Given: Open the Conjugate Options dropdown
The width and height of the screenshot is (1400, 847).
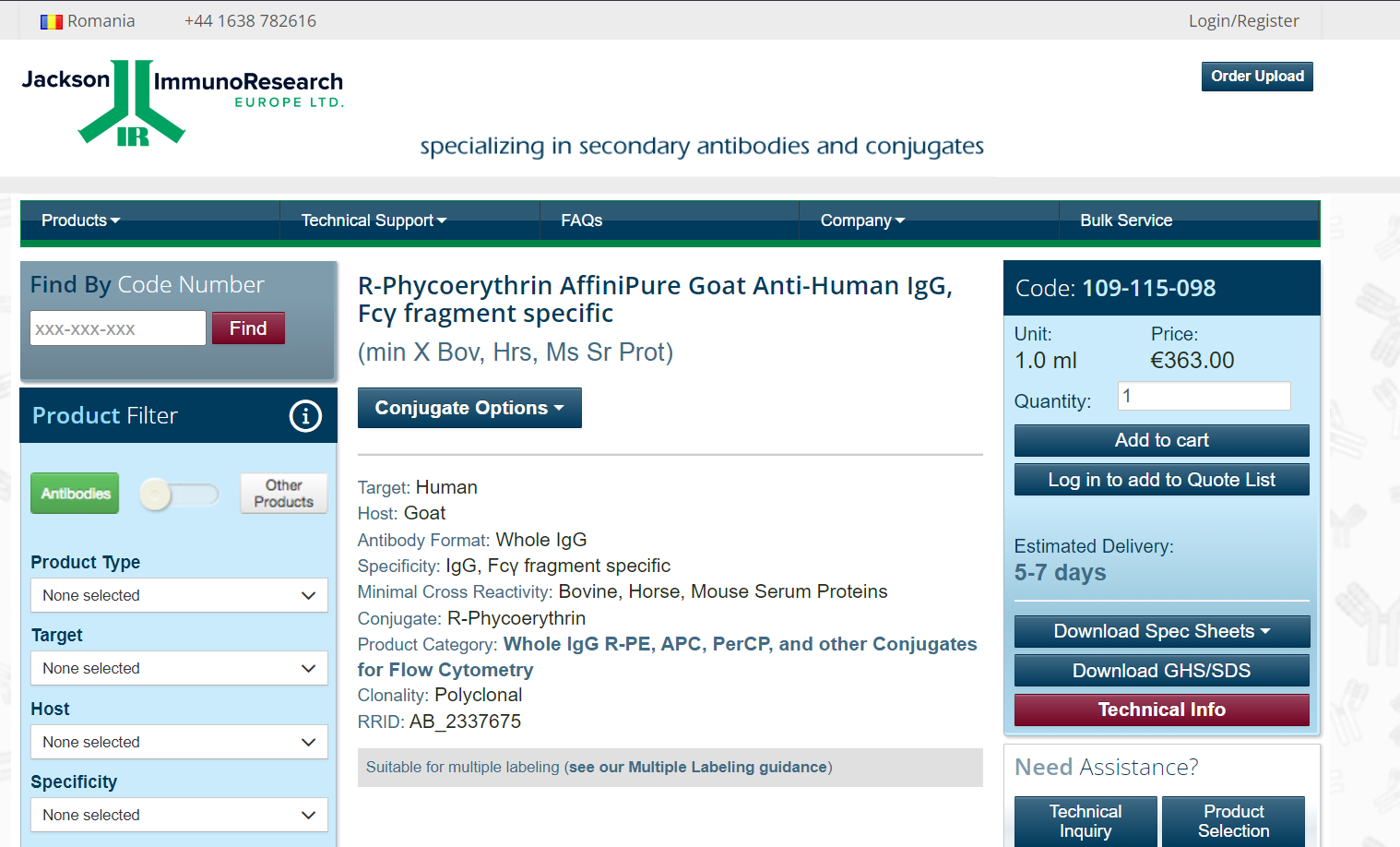Looking at the screenshot, I should tap(469, 408).
